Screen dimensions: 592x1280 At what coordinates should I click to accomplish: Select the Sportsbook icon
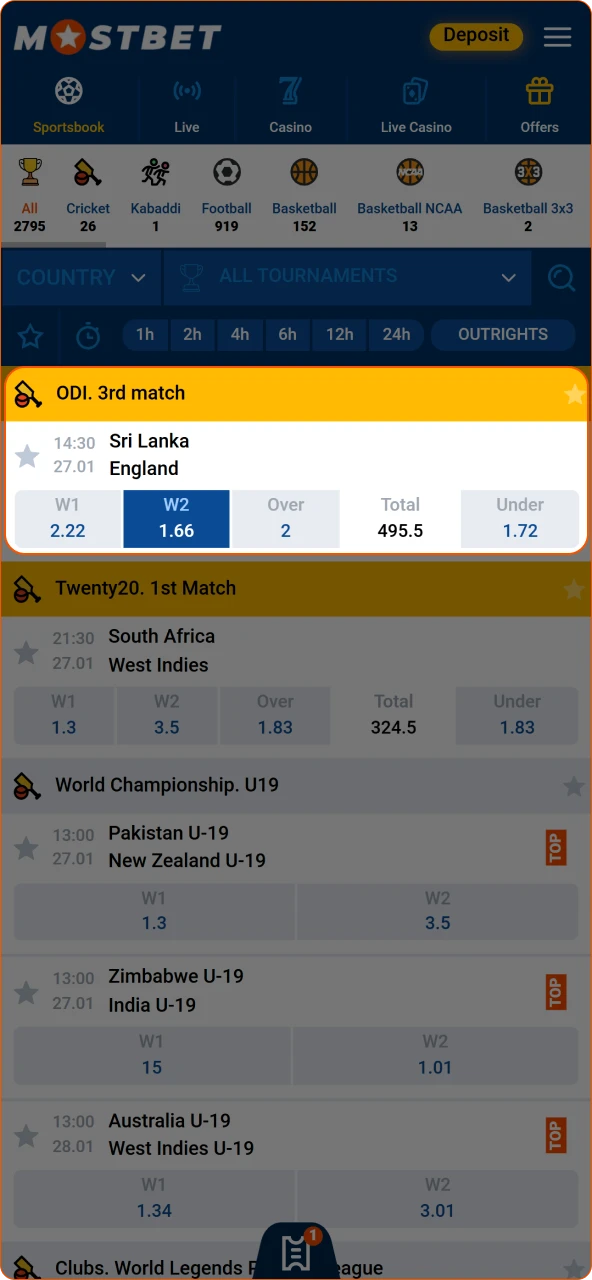pos(68,91)
